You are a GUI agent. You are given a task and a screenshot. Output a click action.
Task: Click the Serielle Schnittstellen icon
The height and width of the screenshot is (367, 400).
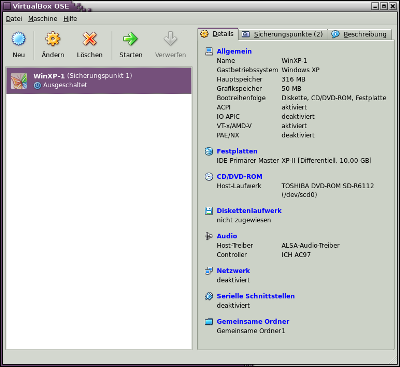point(209,296)
